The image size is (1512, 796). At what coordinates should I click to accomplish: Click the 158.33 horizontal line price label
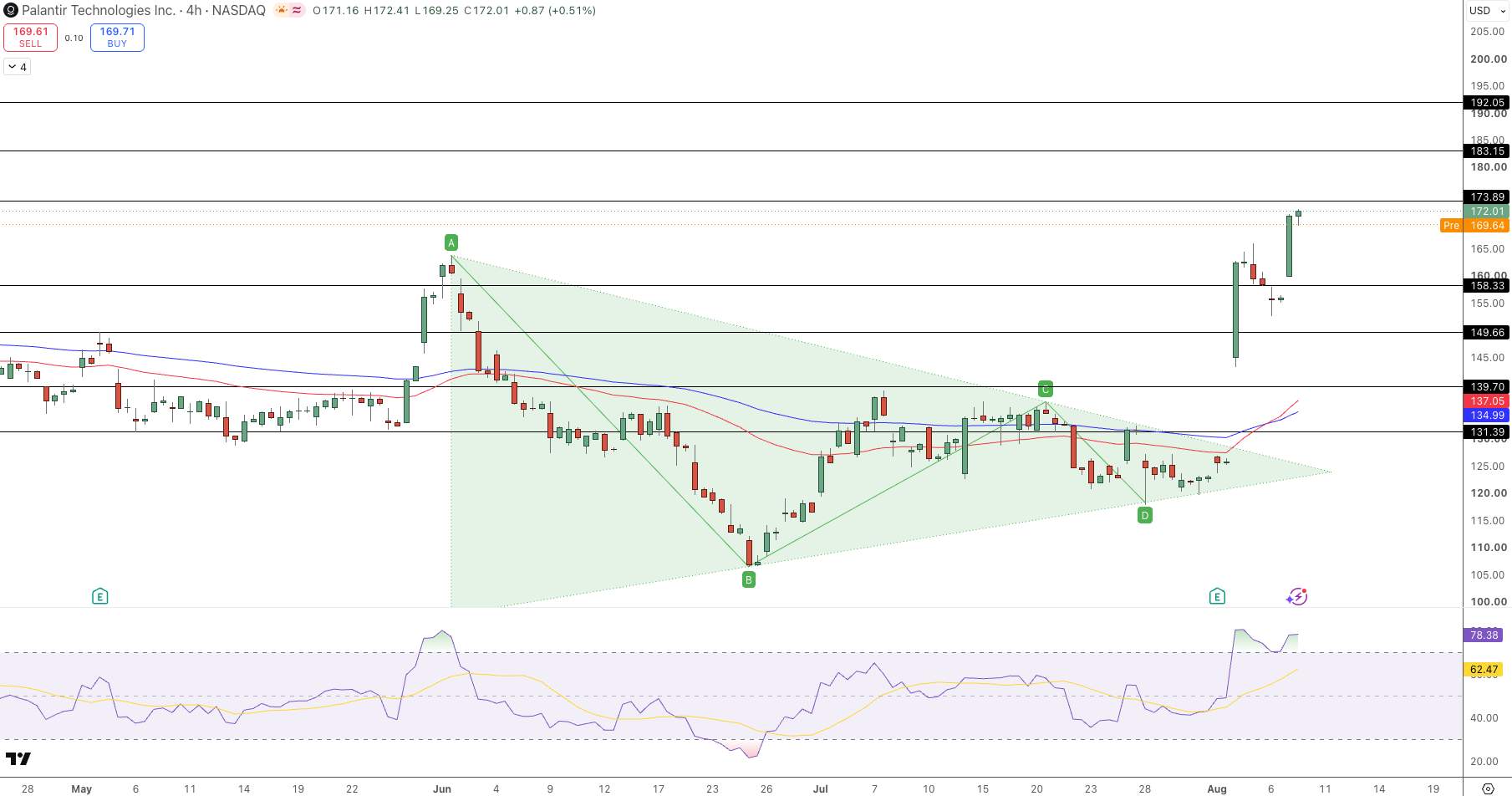[x=1487, y=286]
